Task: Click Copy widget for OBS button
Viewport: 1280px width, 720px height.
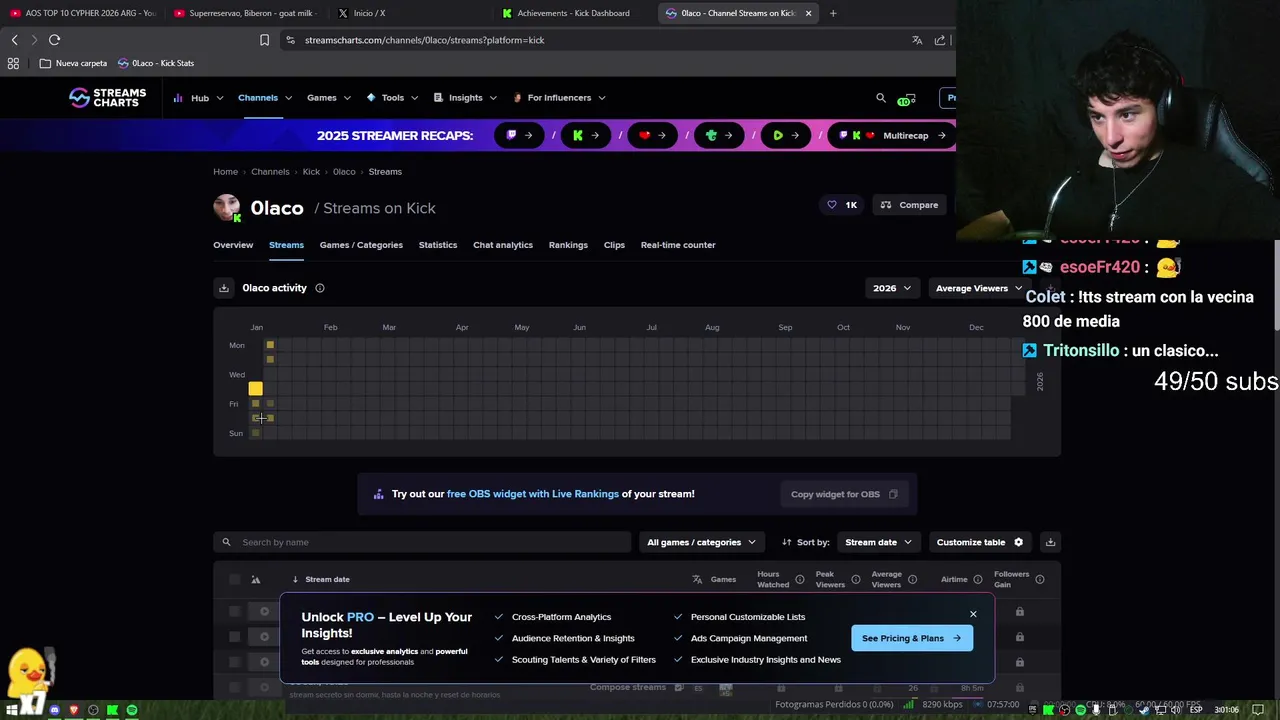Action: click(x=844, y=494)
